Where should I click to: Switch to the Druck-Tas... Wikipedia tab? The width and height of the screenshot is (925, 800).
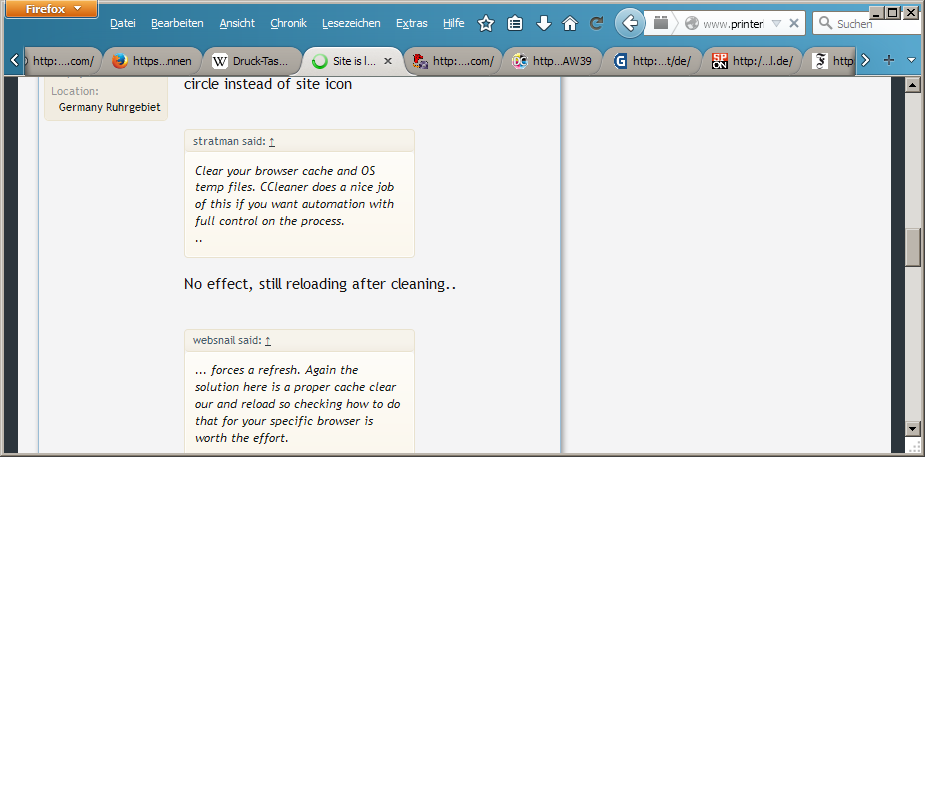pos(252,61)
